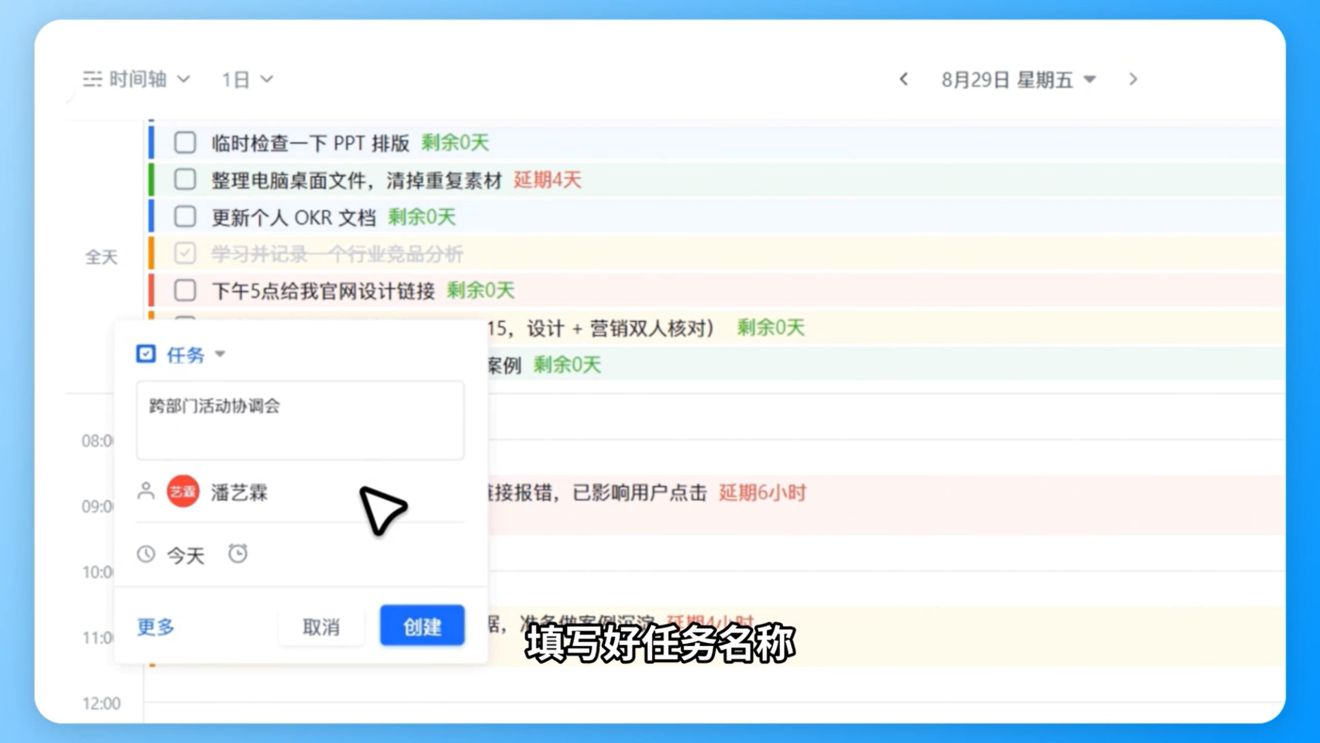Open the 1日 range dropdown
This screenshot has height=743, width=1320.
tap(247, 79)
